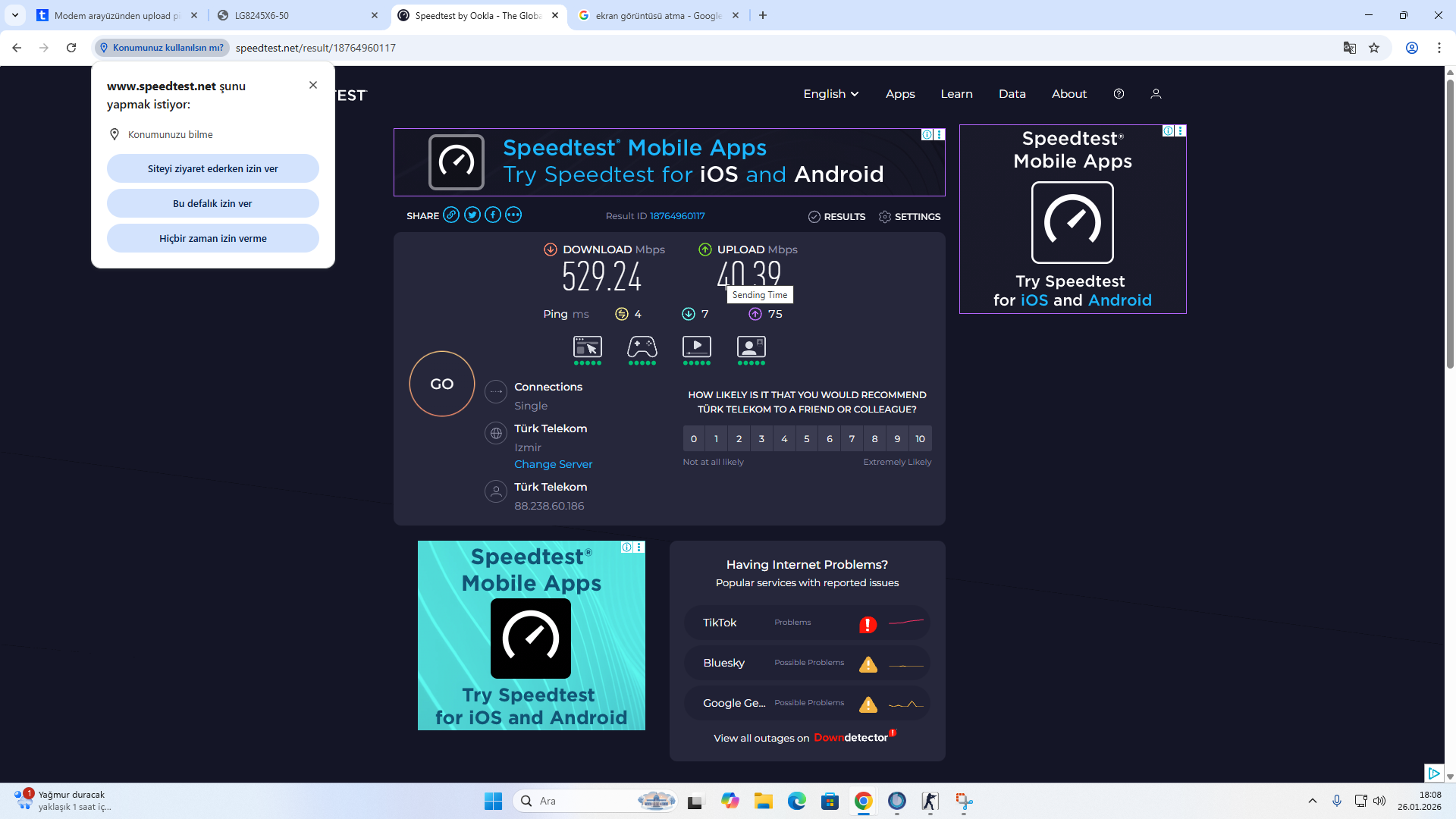Click the download latency icon

click(689, 314)
